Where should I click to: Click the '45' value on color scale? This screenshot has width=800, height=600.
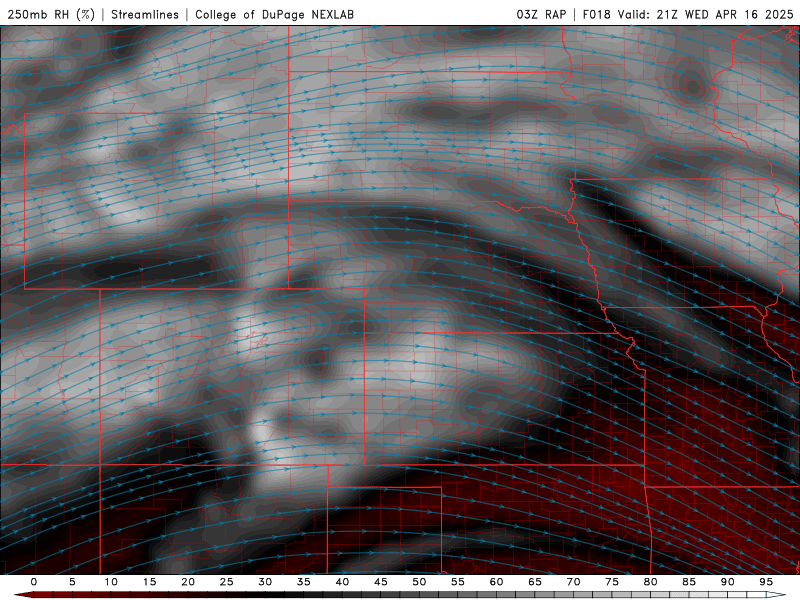[381, 582]
